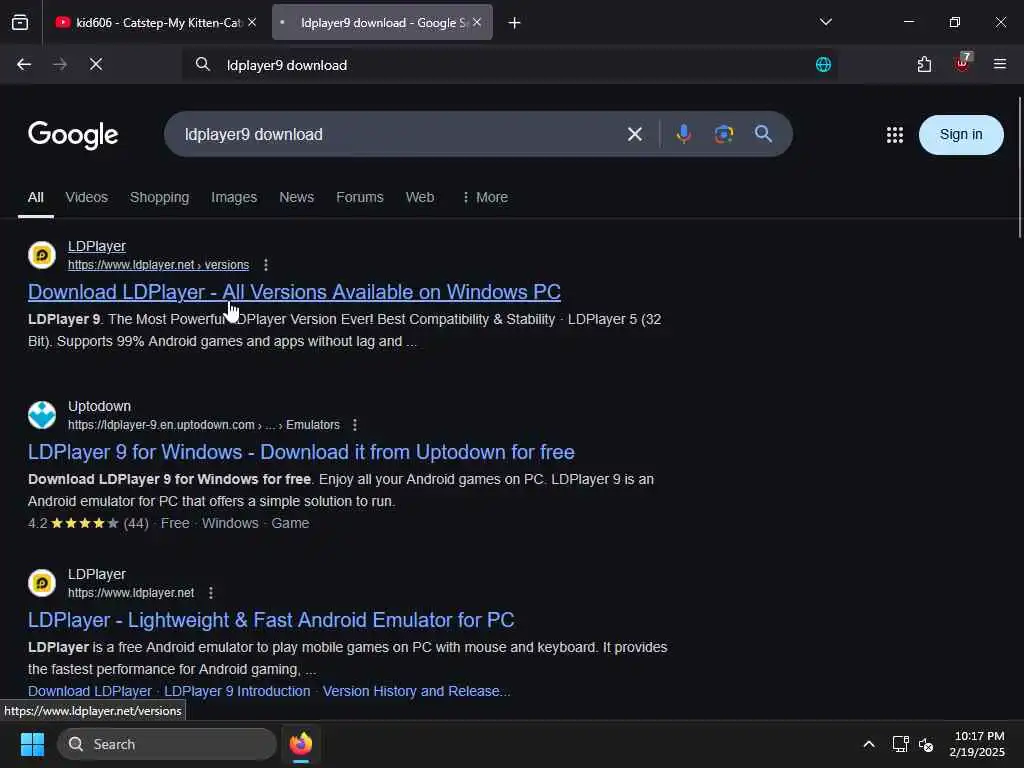Open Download LDPlayer All Versions result
This screenshot has height=768, width=1024.
(294, 292)
